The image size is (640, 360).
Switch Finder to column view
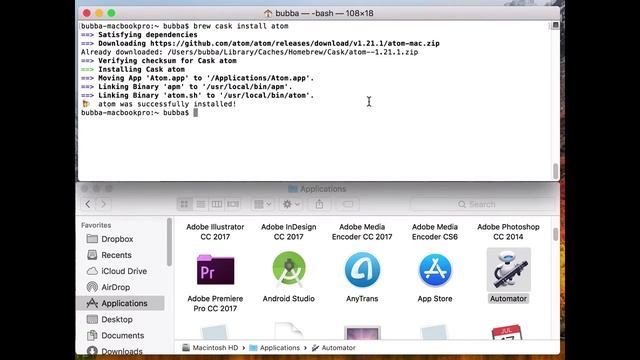[x=217, y=204]
